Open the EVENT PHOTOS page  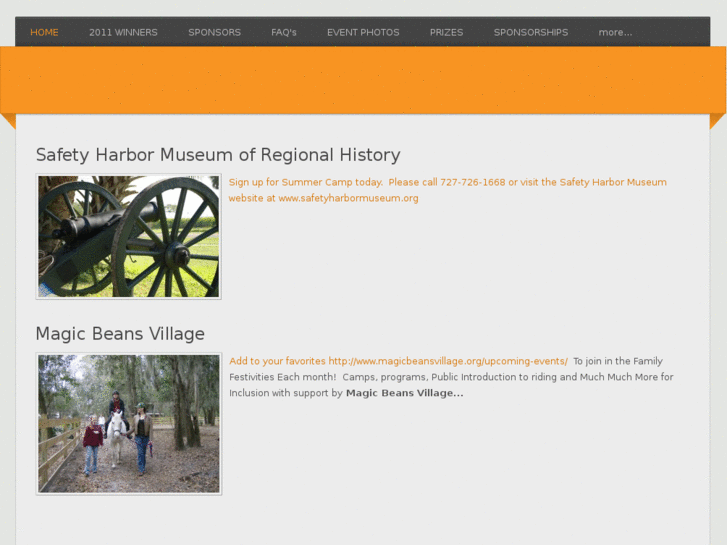363,32
